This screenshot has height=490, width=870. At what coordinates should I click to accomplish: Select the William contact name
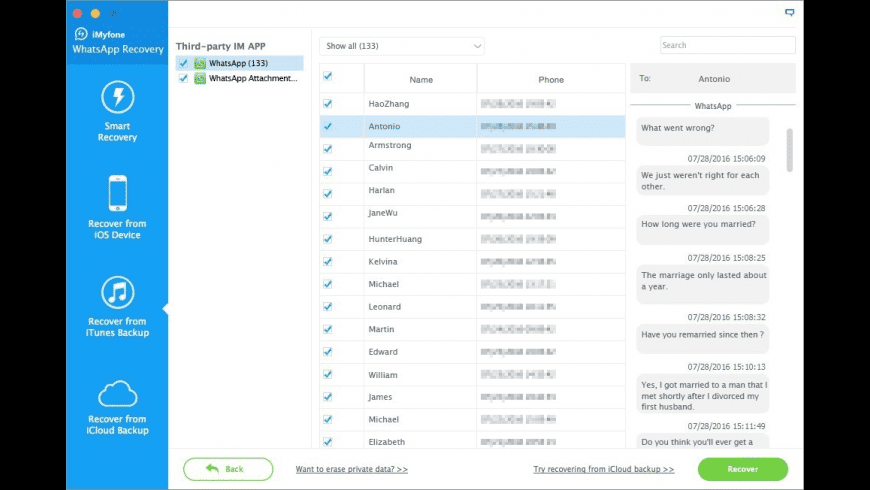383,375
